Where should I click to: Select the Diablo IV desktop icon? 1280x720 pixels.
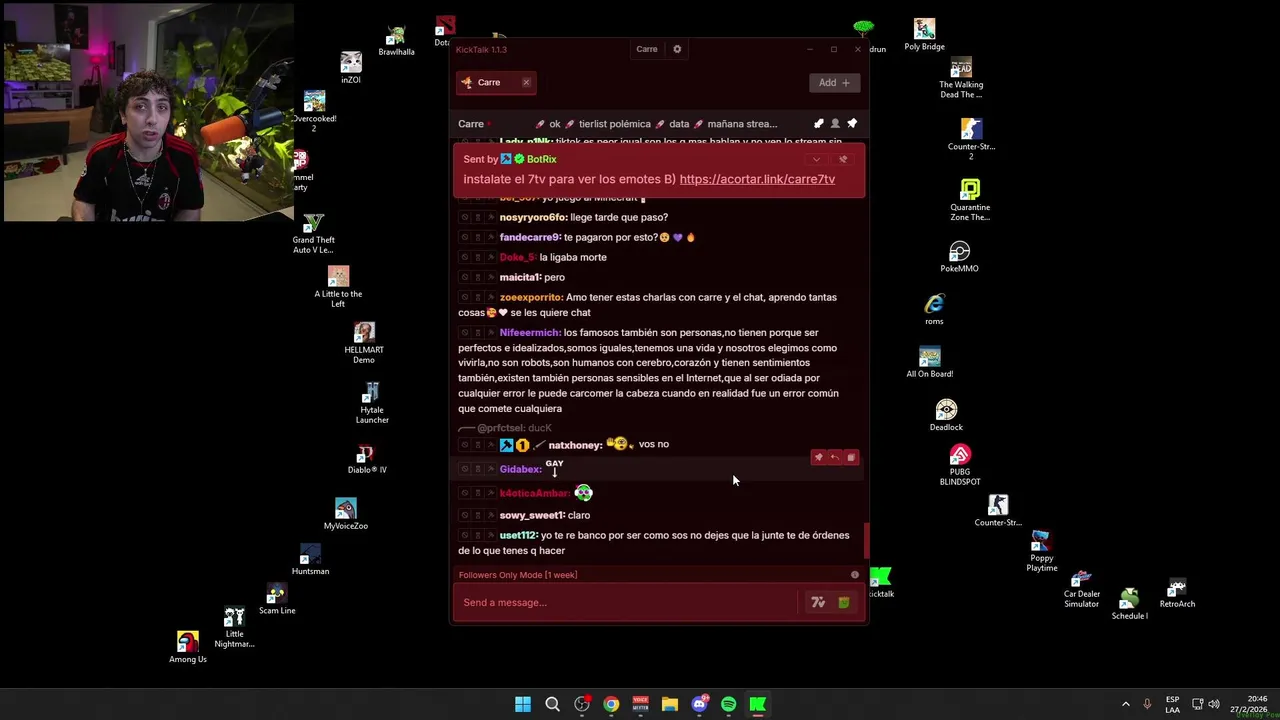click(367, 459)
